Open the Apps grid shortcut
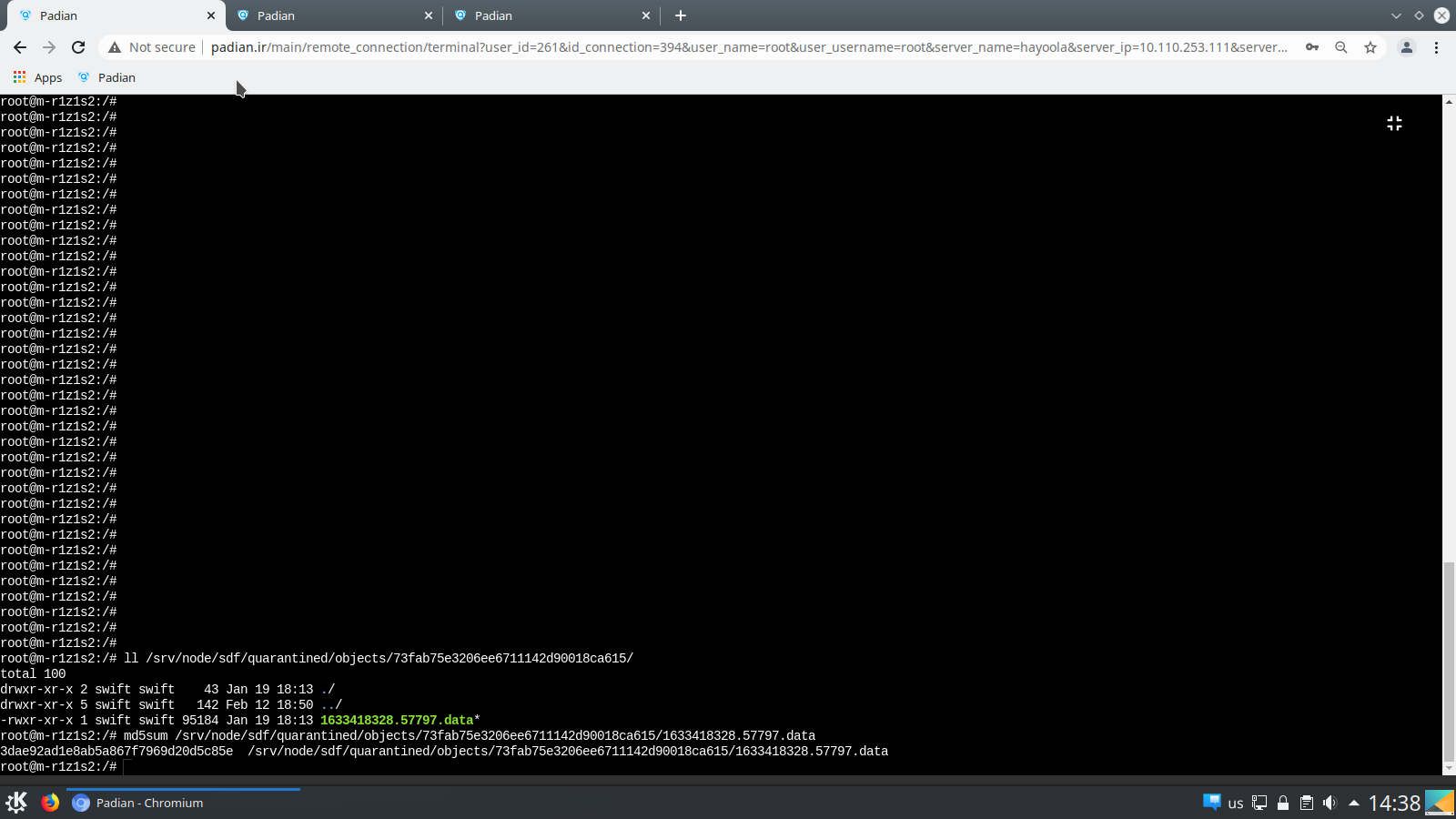Screen dimensions: 1456x819 (37, 77)
